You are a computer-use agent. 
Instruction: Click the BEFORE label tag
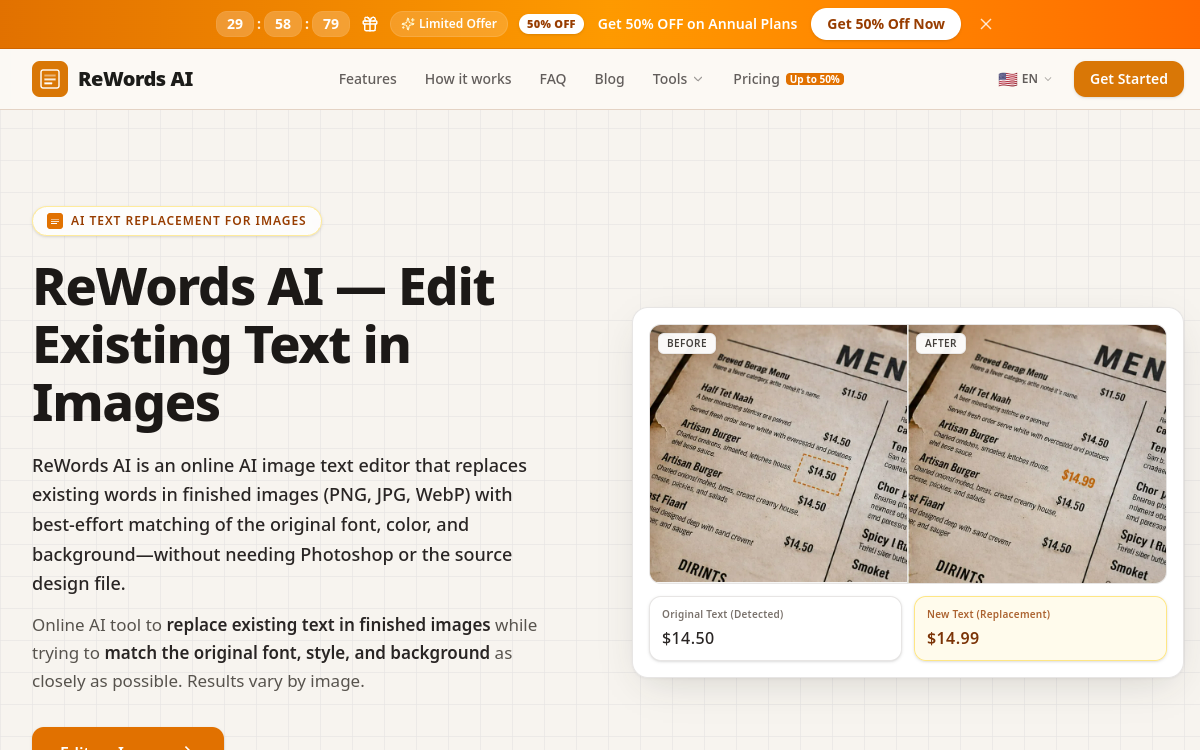(x=687, y=343)
